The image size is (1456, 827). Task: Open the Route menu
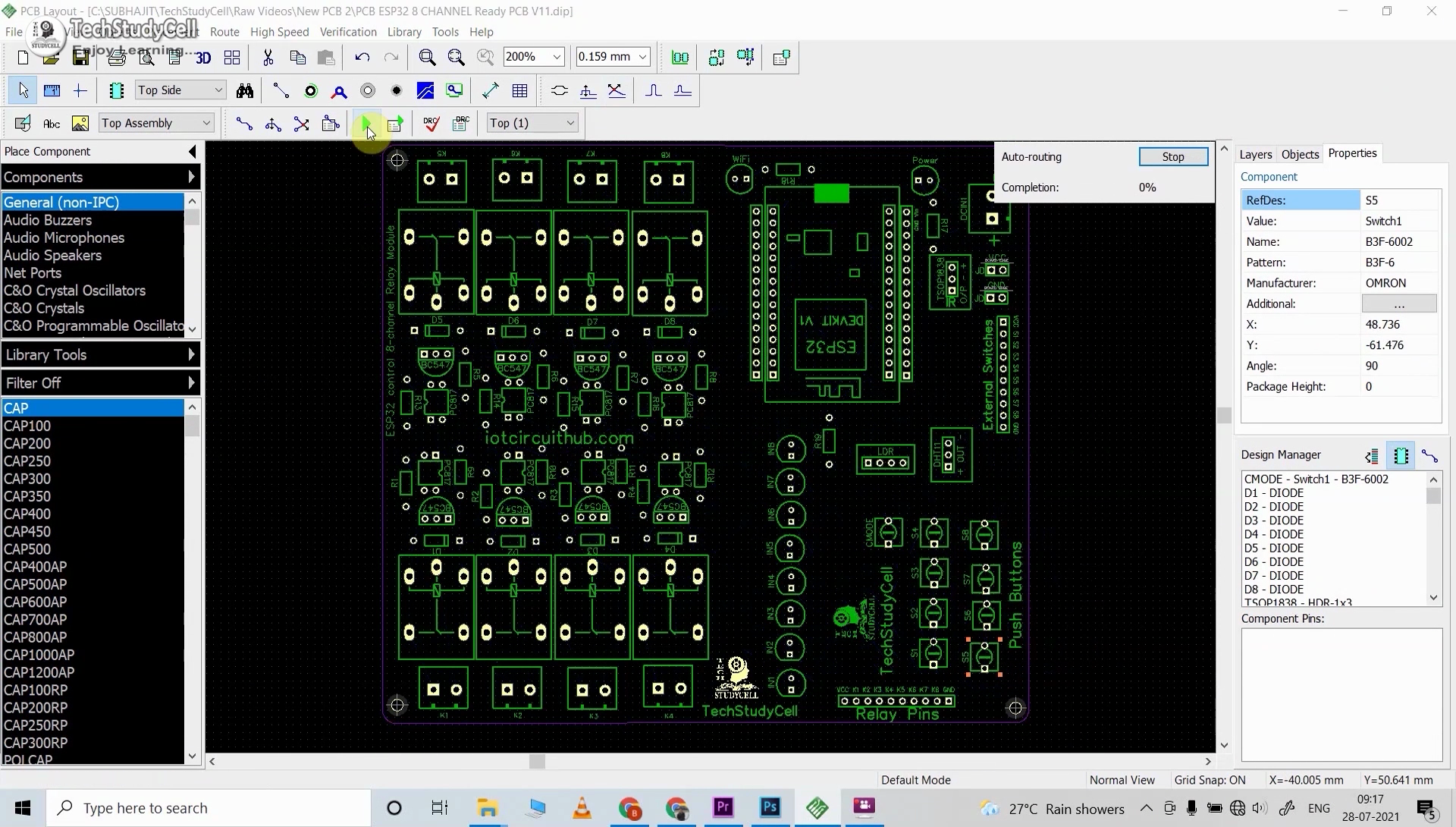(x=224, y=32)
